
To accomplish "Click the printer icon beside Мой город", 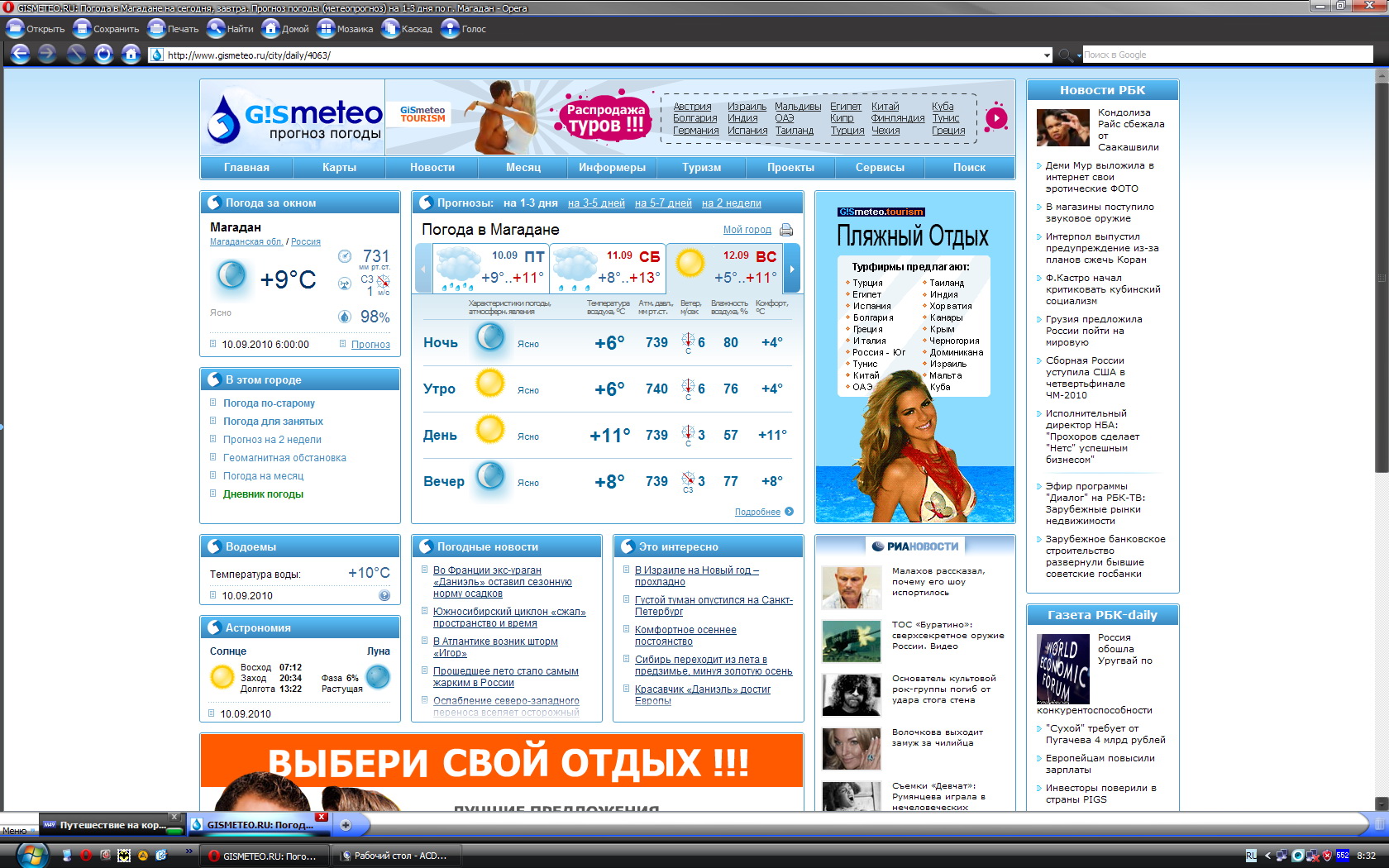I will coord(786,230).
